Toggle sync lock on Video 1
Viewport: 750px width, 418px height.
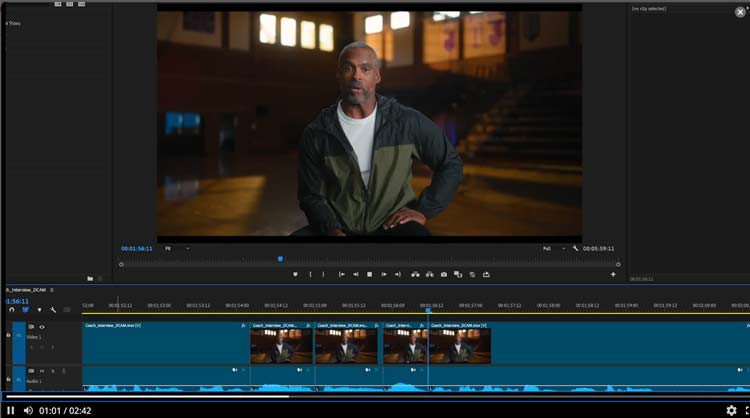click(x=31, y=327)
